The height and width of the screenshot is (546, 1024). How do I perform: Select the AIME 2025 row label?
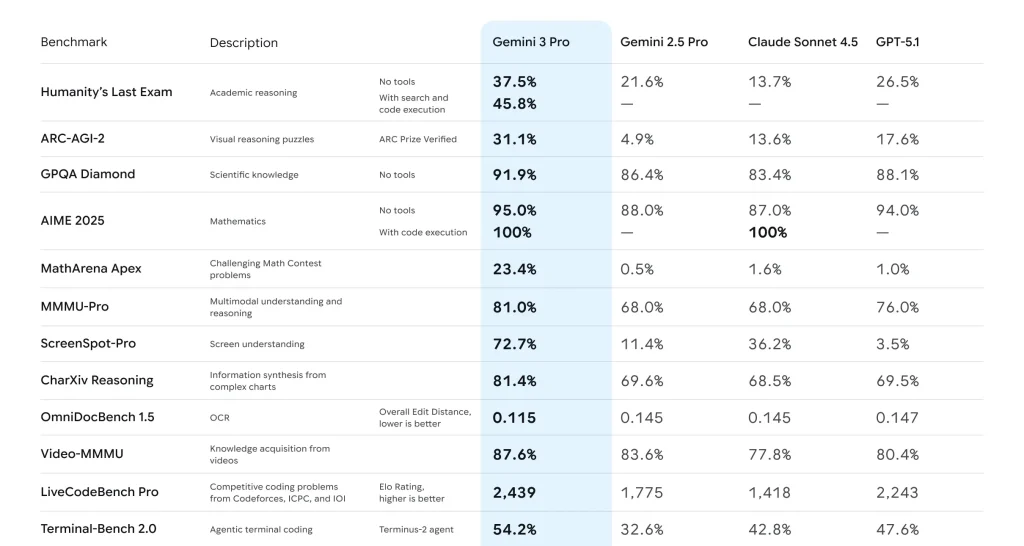point(72,221)
